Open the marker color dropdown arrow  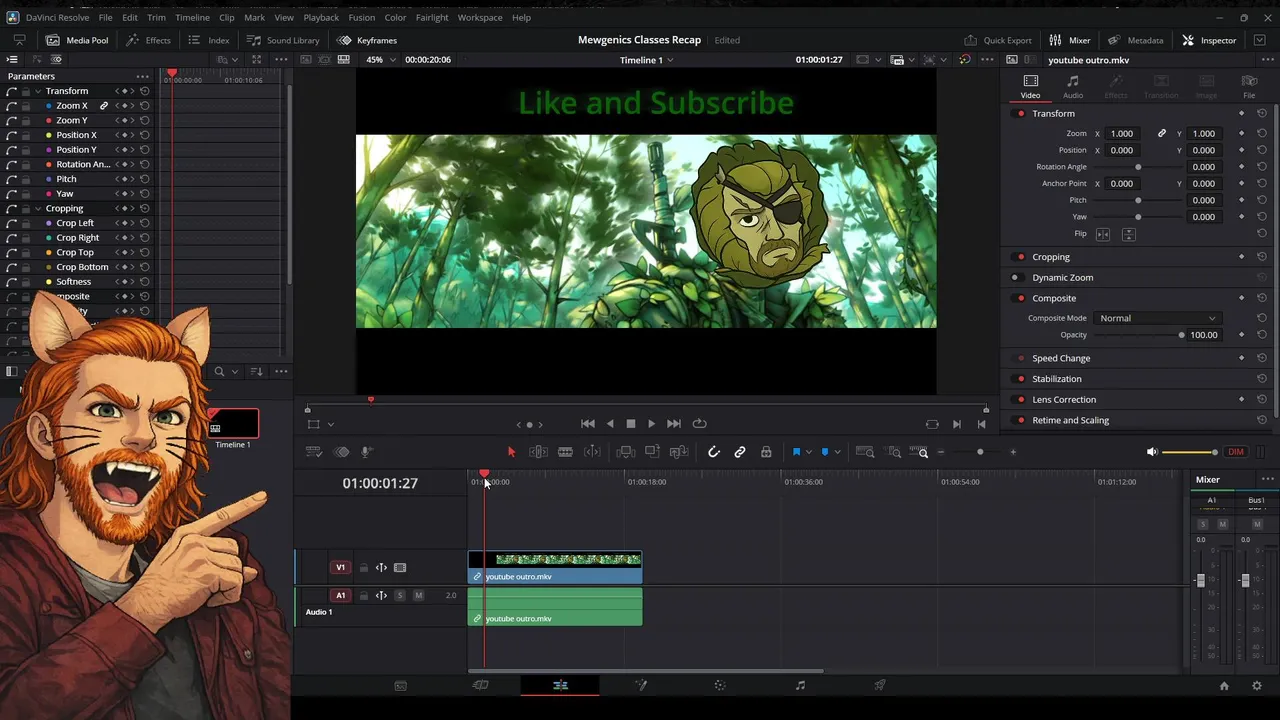coord(837,452)
